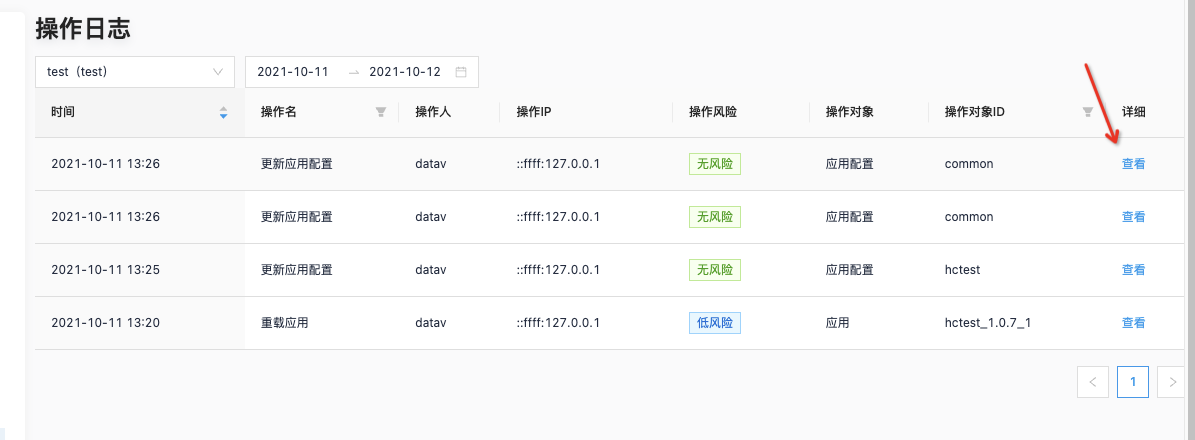Click the hctest object ID cell

tap(963, 270)
